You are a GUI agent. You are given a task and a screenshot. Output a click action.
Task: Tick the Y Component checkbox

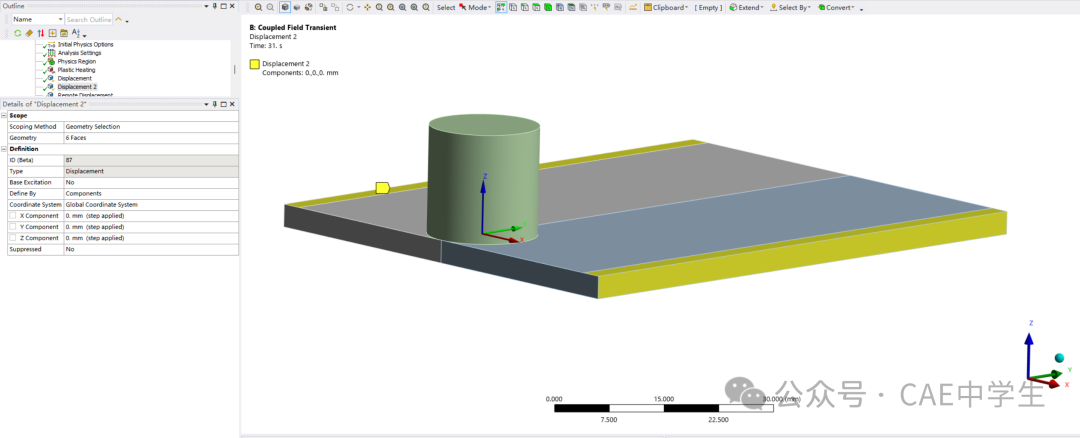pyautogui.click(x=12, y=227)
